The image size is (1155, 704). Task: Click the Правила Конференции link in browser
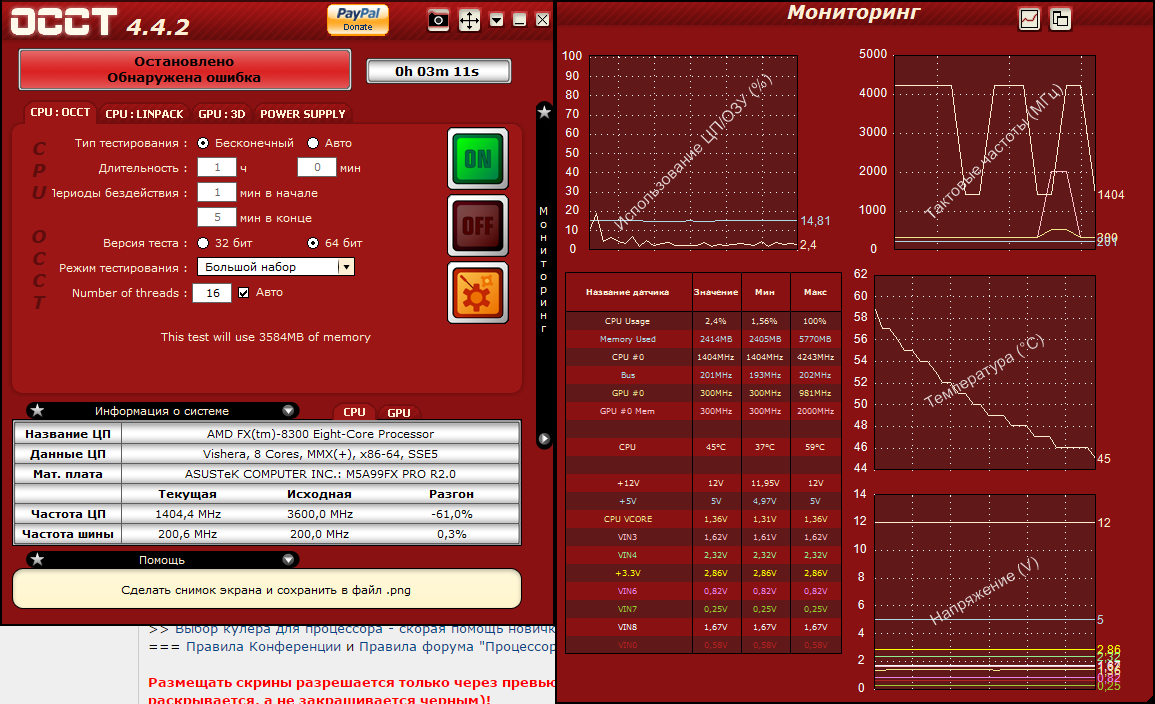(263, 647)
